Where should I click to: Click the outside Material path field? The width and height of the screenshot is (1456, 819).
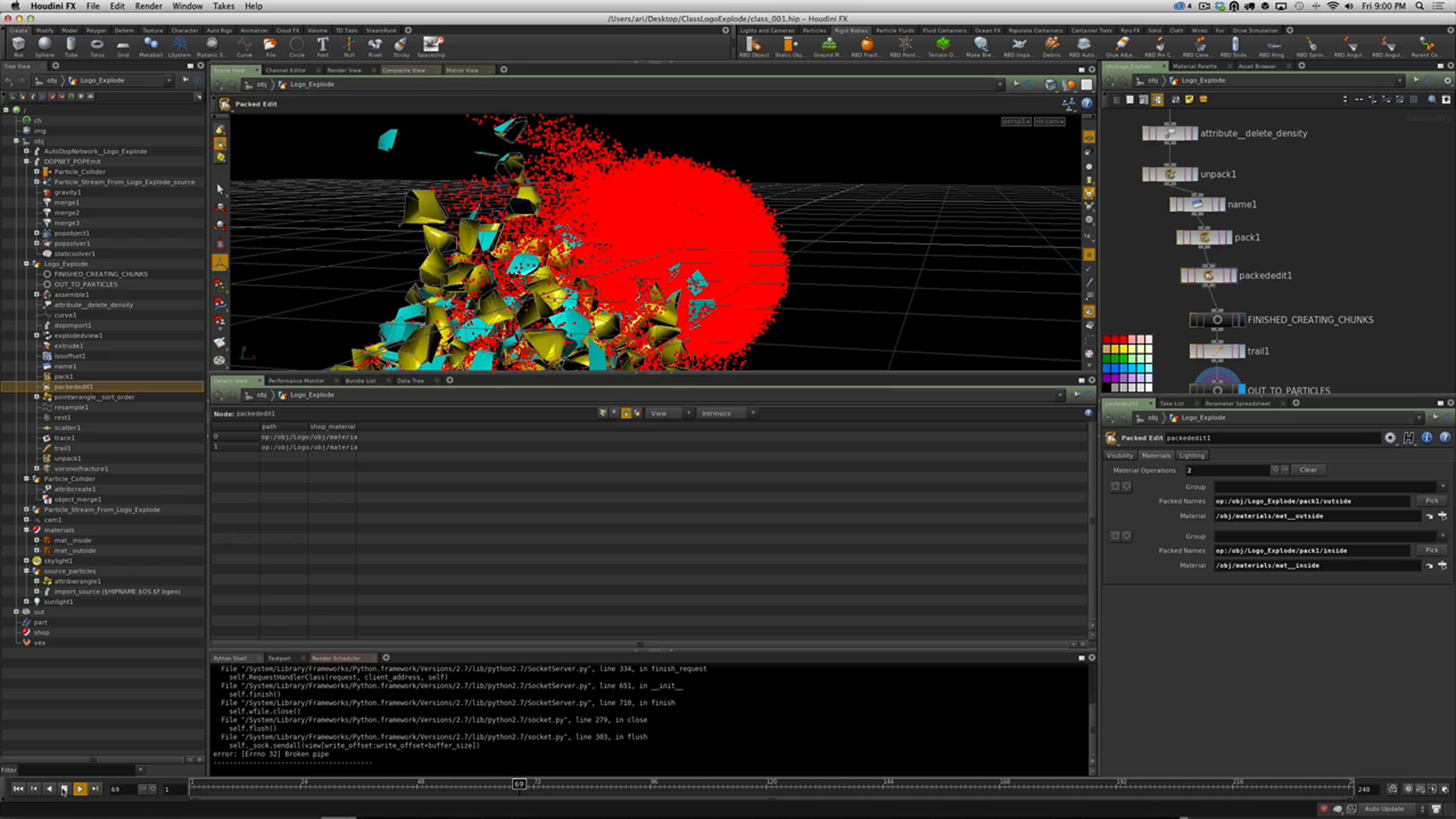[1317, 516]
